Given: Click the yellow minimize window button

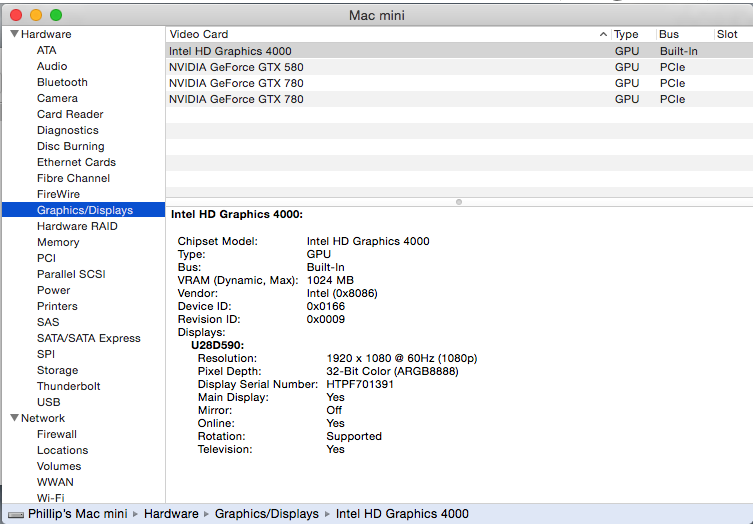Looking at the screenshot, I should click(36, 15).
